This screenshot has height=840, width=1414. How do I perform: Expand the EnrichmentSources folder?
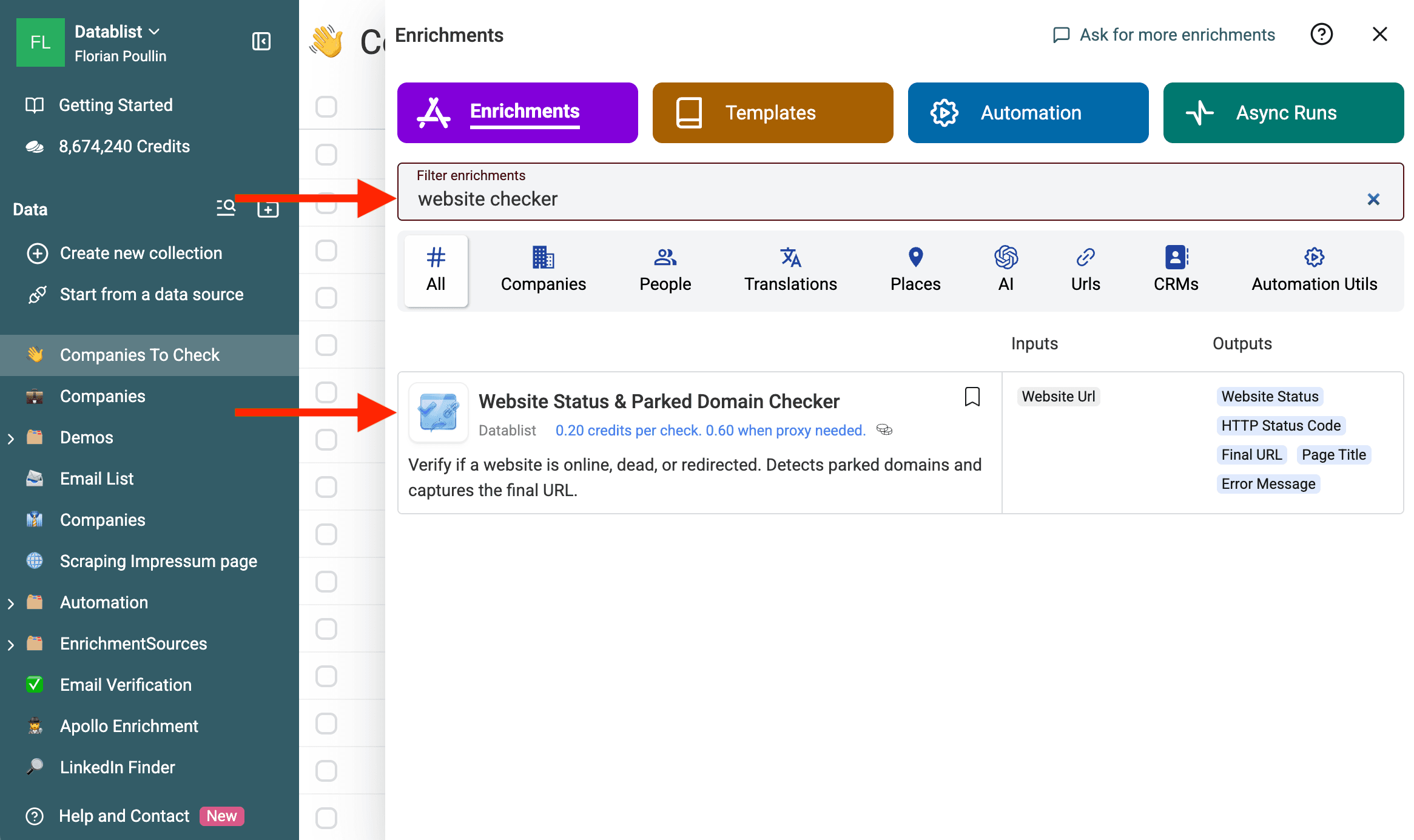click(10, 643)
